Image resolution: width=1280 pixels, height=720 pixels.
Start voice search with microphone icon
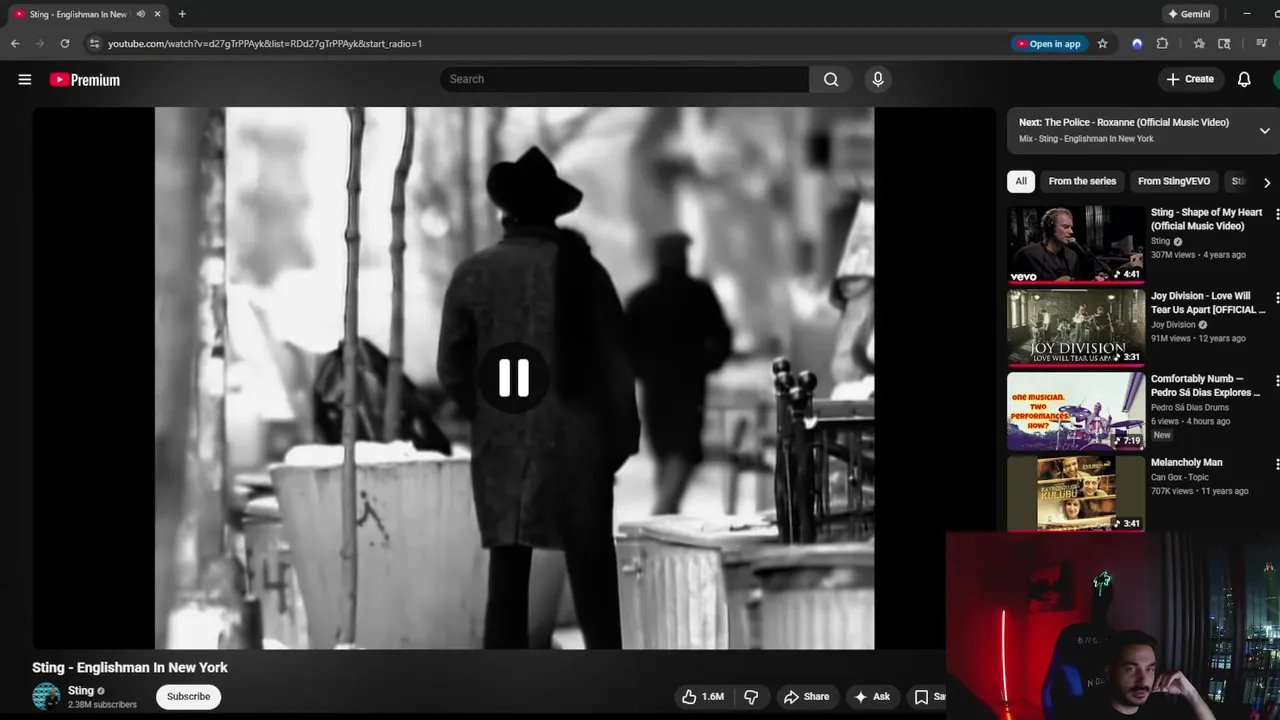pyautogui.click(x=878, y=79)
